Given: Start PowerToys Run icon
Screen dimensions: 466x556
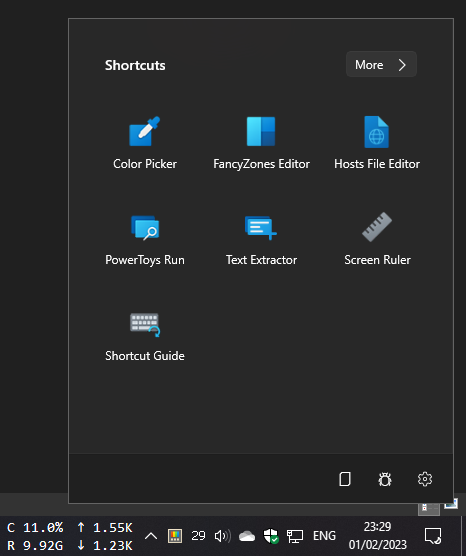Looking at the screenshot, I should [145, 228].
